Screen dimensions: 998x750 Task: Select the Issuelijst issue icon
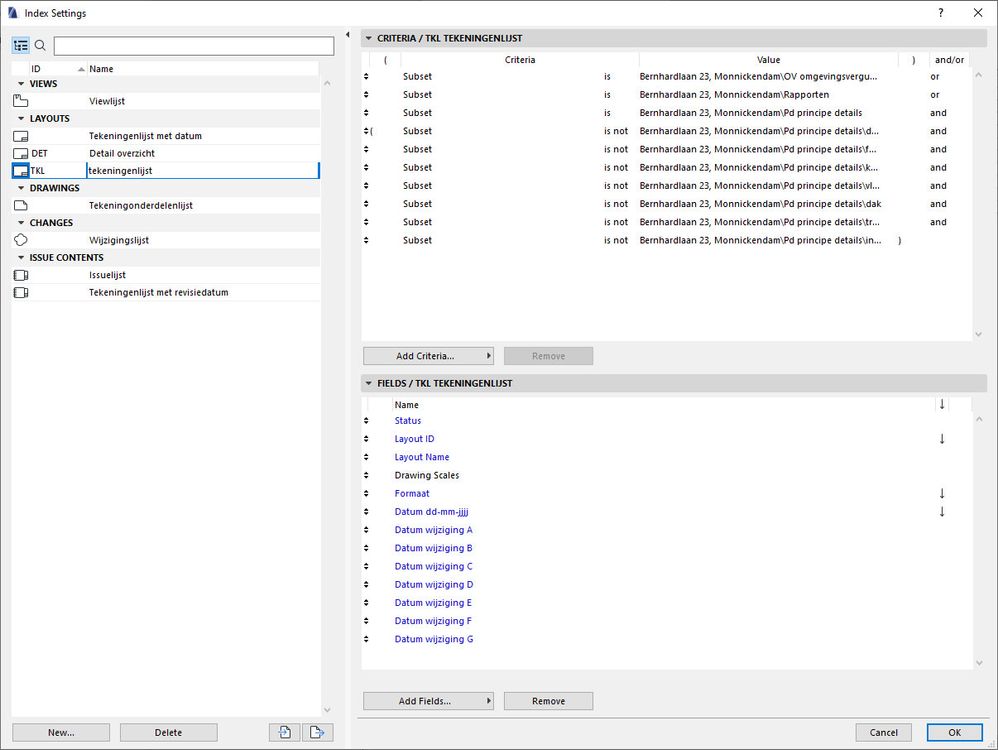20,275
